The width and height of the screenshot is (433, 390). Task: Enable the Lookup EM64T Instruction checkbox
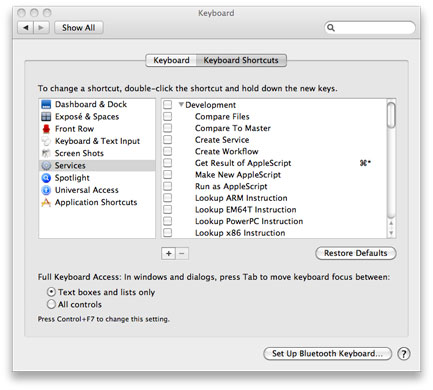[x=168, y=210]
